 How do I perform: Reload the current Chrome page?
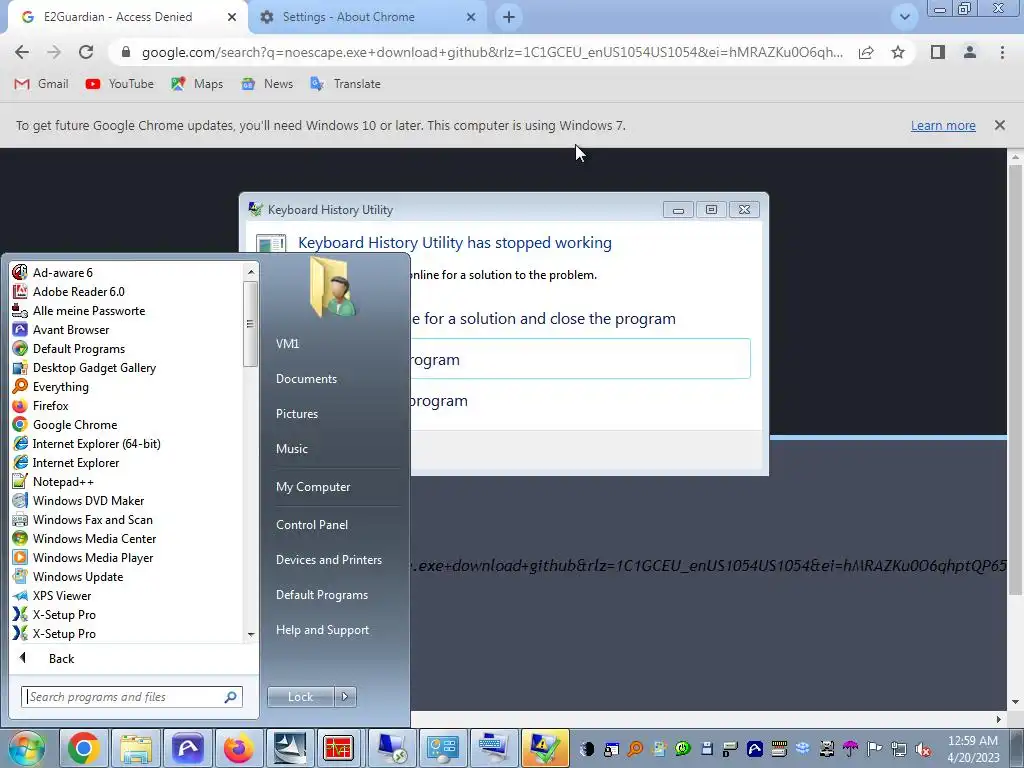[86, 52]
